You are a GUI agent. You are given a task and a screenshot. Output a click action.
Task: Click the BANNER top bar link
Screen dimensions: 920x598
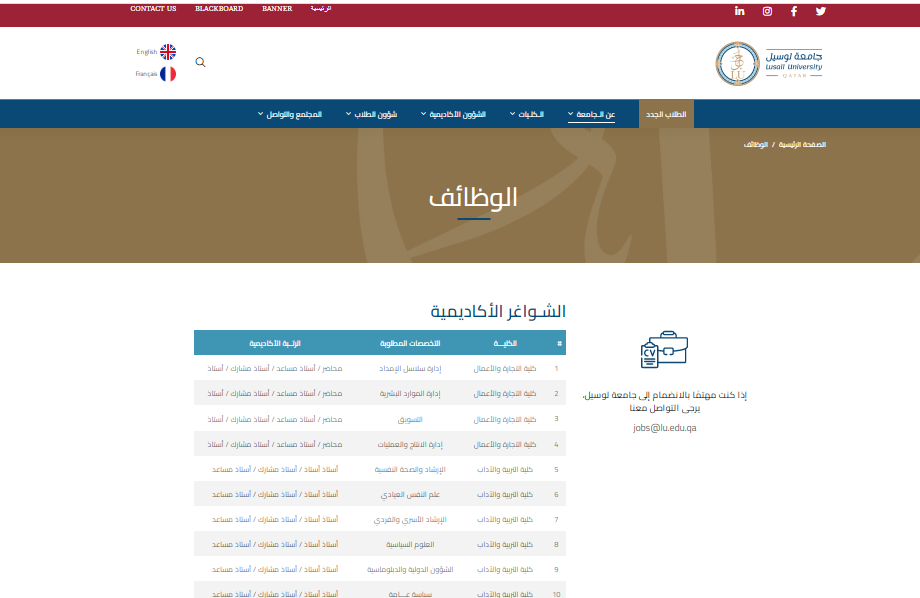pos(277,8)
